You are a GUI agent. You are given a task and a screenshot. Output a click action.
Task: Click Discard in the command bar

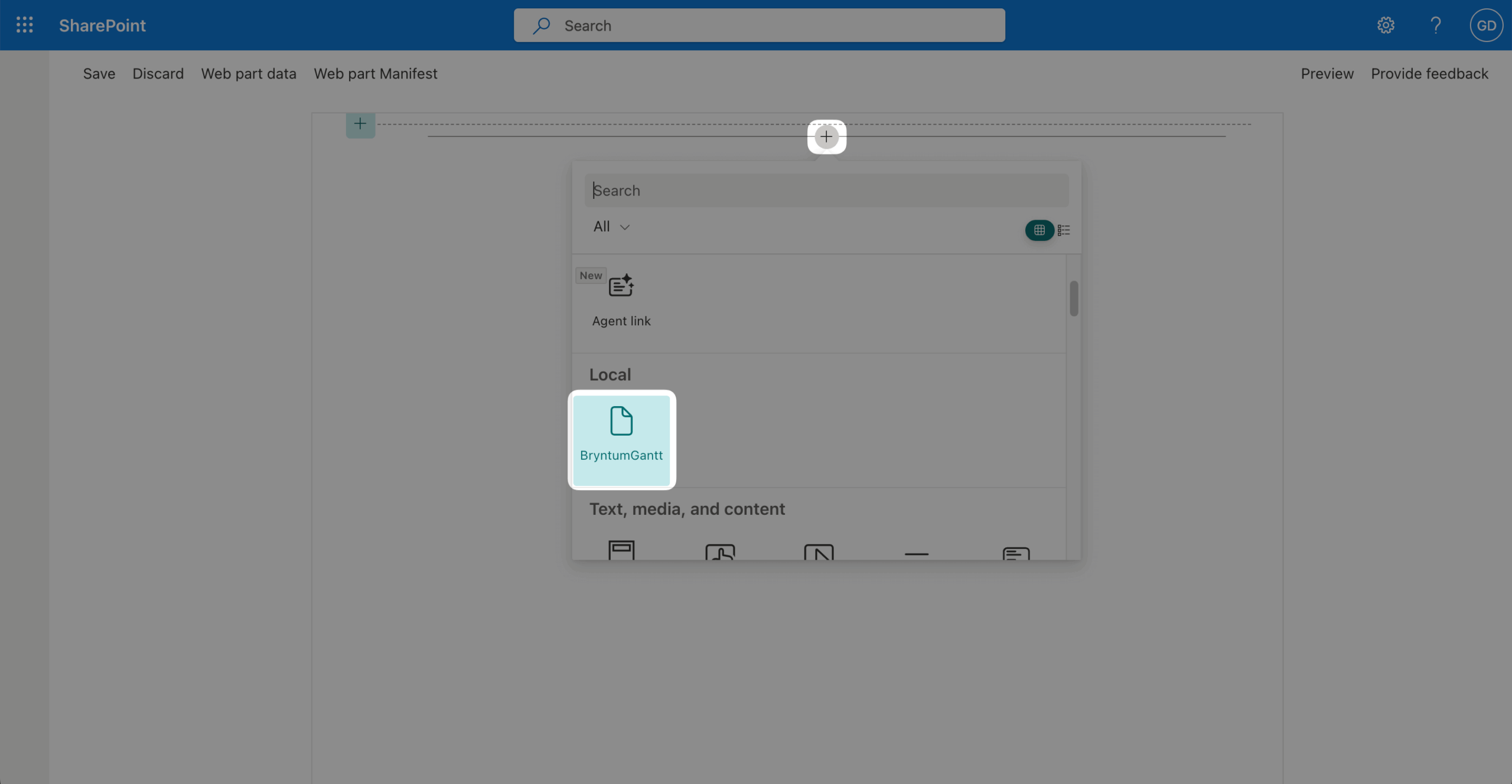[x=158, y=74]
